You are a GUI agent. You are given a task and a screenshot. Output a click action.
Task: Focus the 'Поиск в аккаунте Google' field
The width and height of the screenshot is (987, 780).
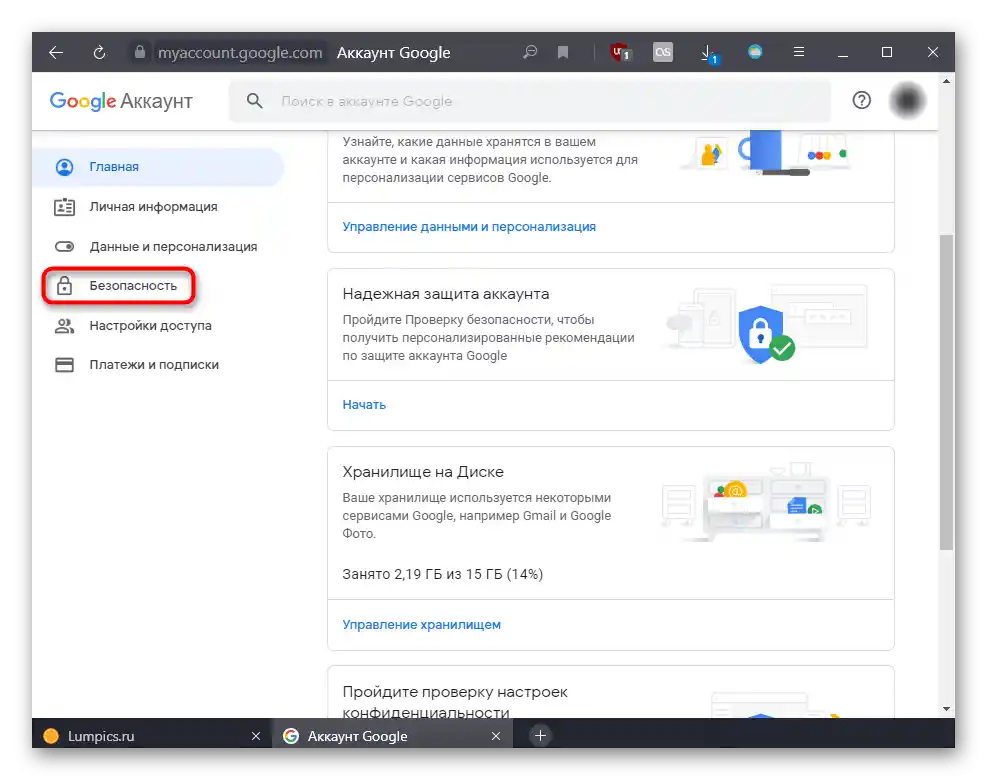tap(530, 101)
